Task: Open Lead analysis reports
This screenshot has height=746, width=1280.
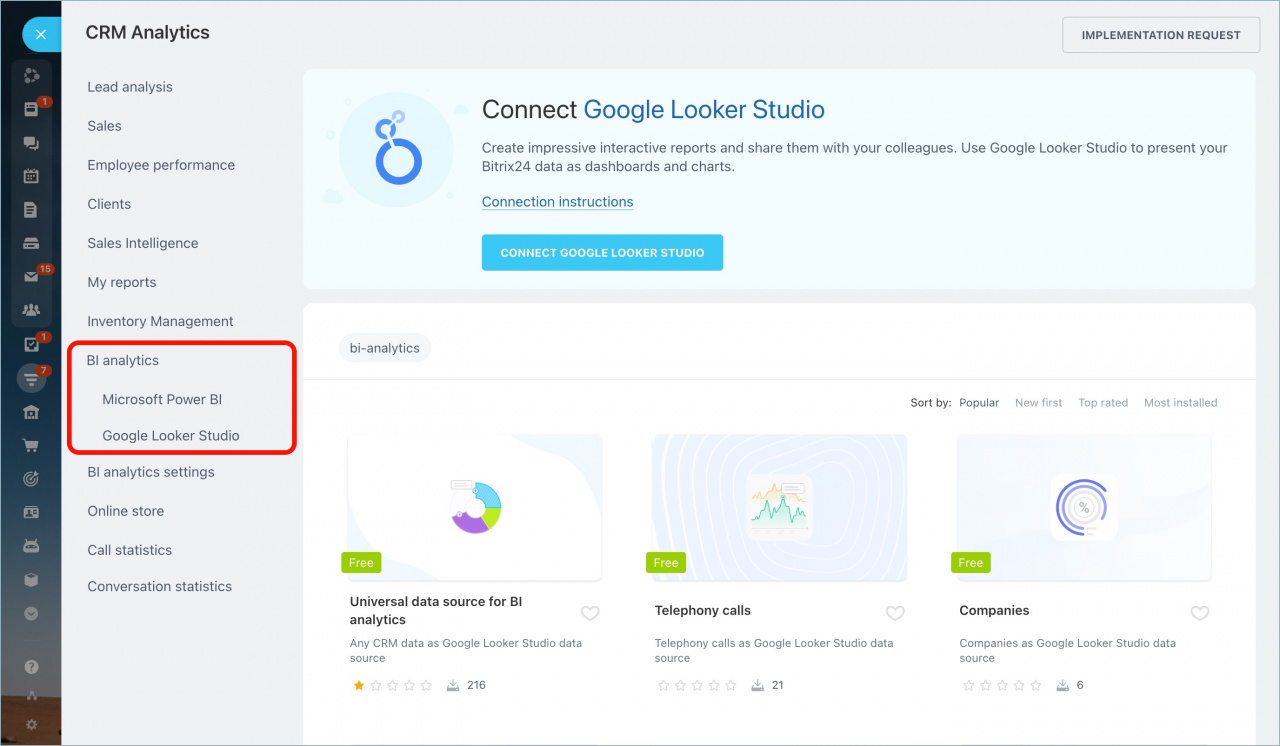Action: pyautogui.click(x=130, y=87)
